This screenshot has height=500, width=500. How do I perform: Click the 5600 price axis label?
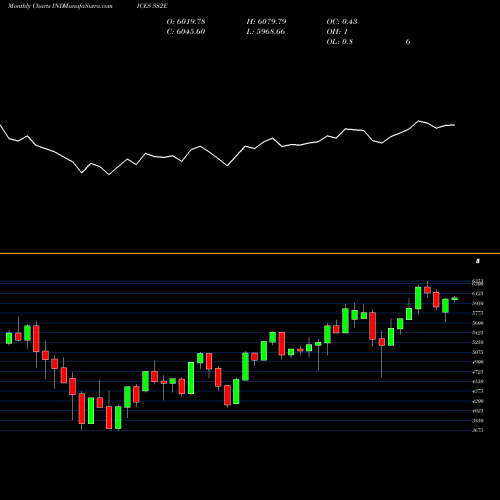[478, 323]
